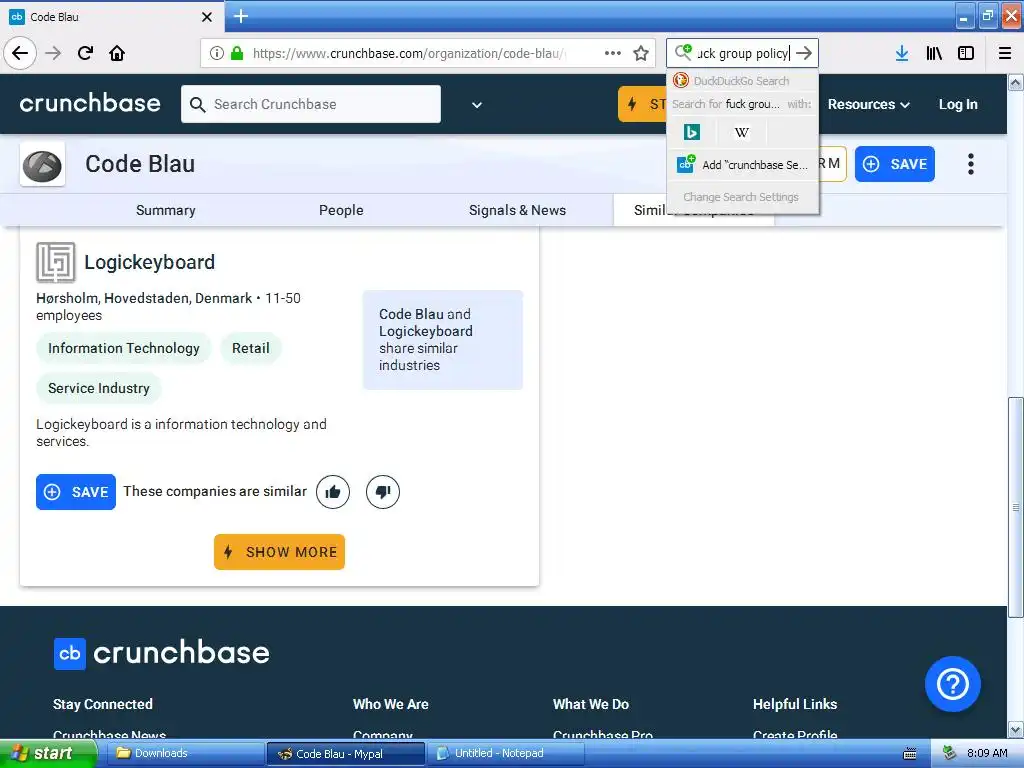1024x768 pixels.
Task: Add crunchbase Search engine
Action: (x=743, y=165)
